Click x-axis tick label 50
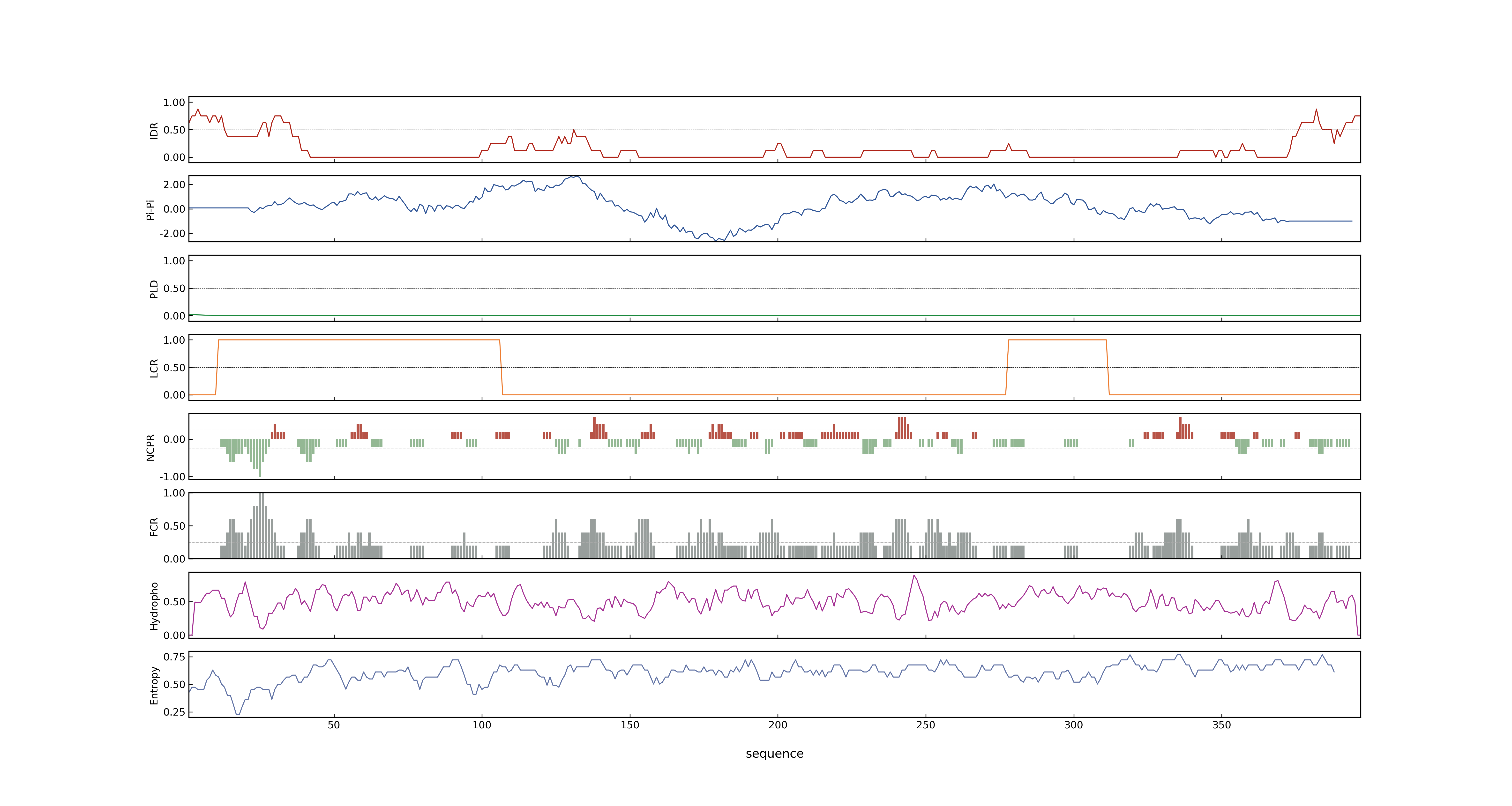The height and width of the screenshot is (806, 1512). (x=334, y=725)
